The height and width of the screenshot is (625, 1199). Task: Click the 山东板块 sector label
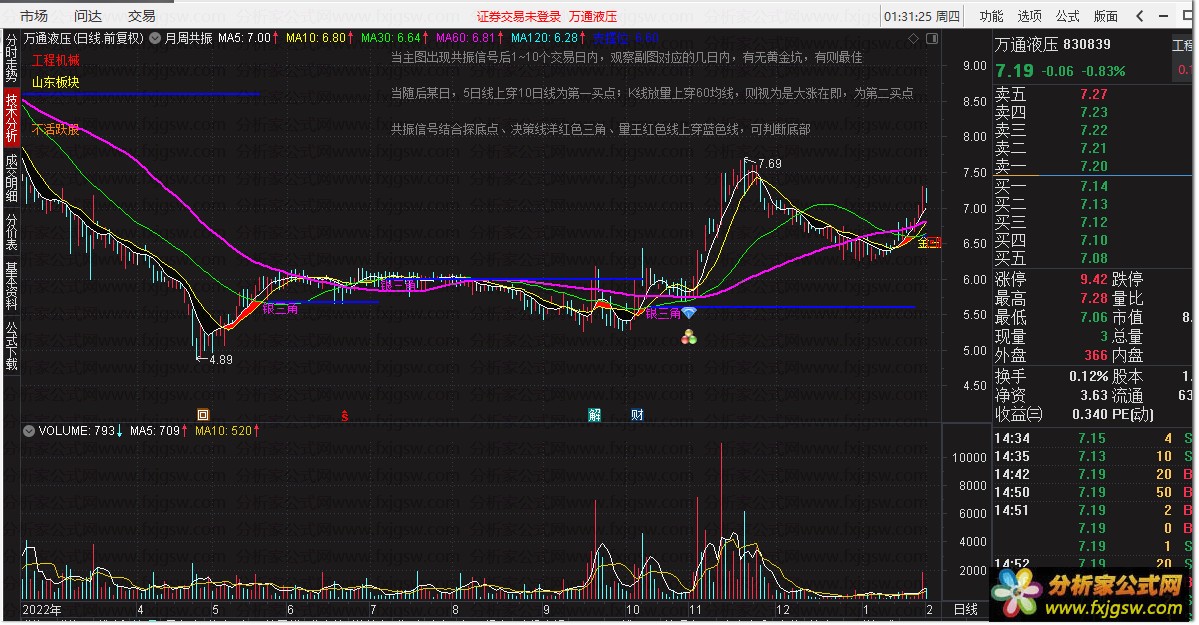pyautogui.click(x=56, y=82)
